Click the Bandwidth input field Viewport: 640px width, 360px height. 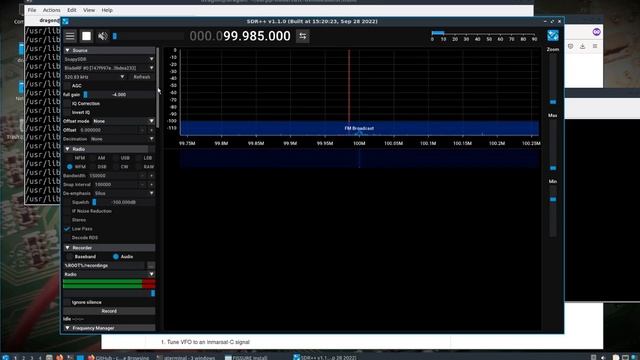click(112, 176)
